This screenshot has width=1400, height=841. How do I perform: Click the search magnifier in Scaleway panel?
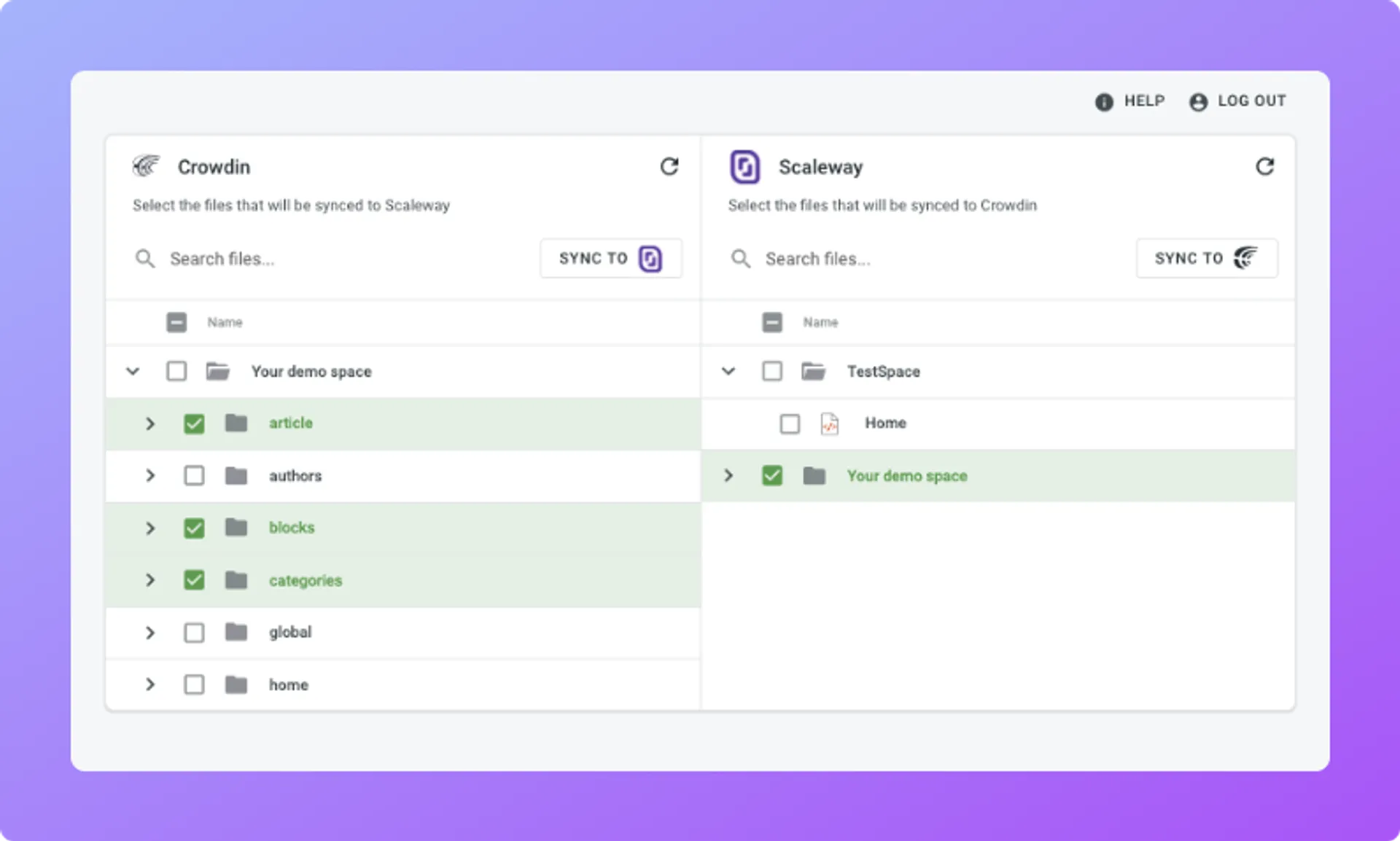pyautogui.click(x=741, y=259)
